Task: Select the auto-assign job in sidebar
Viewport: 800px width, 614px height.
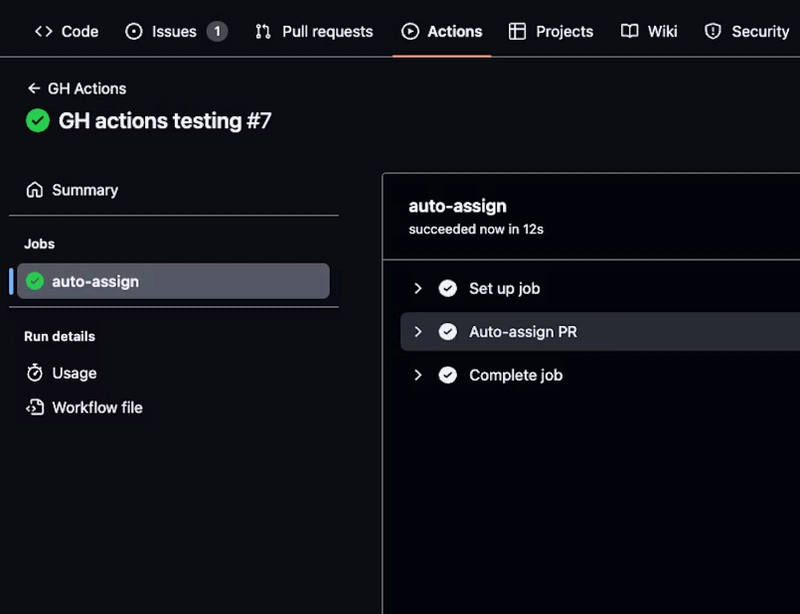Action: pyautogui.click(x=173, y=281)
